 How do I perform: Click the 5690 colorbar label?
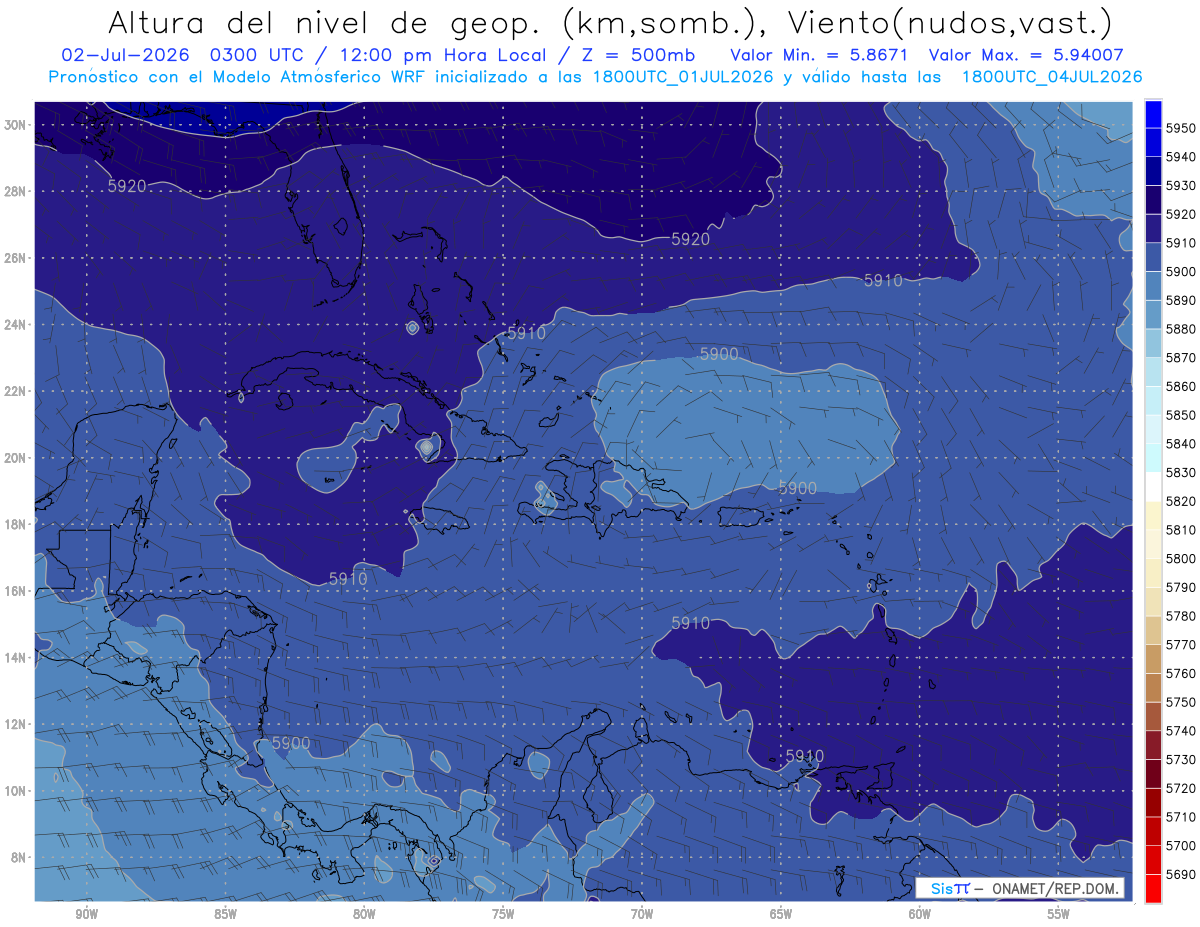[x=1181, y=874]
